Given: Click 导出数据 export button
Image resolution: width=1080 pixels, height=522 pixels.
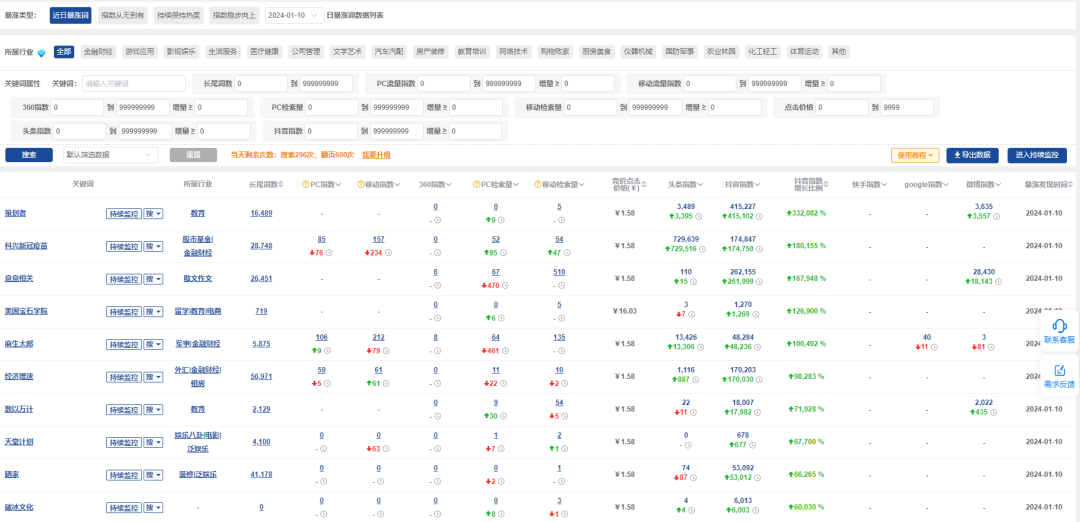Looking at the screenshot, I should pyautogui.click(x=973, y=156).
